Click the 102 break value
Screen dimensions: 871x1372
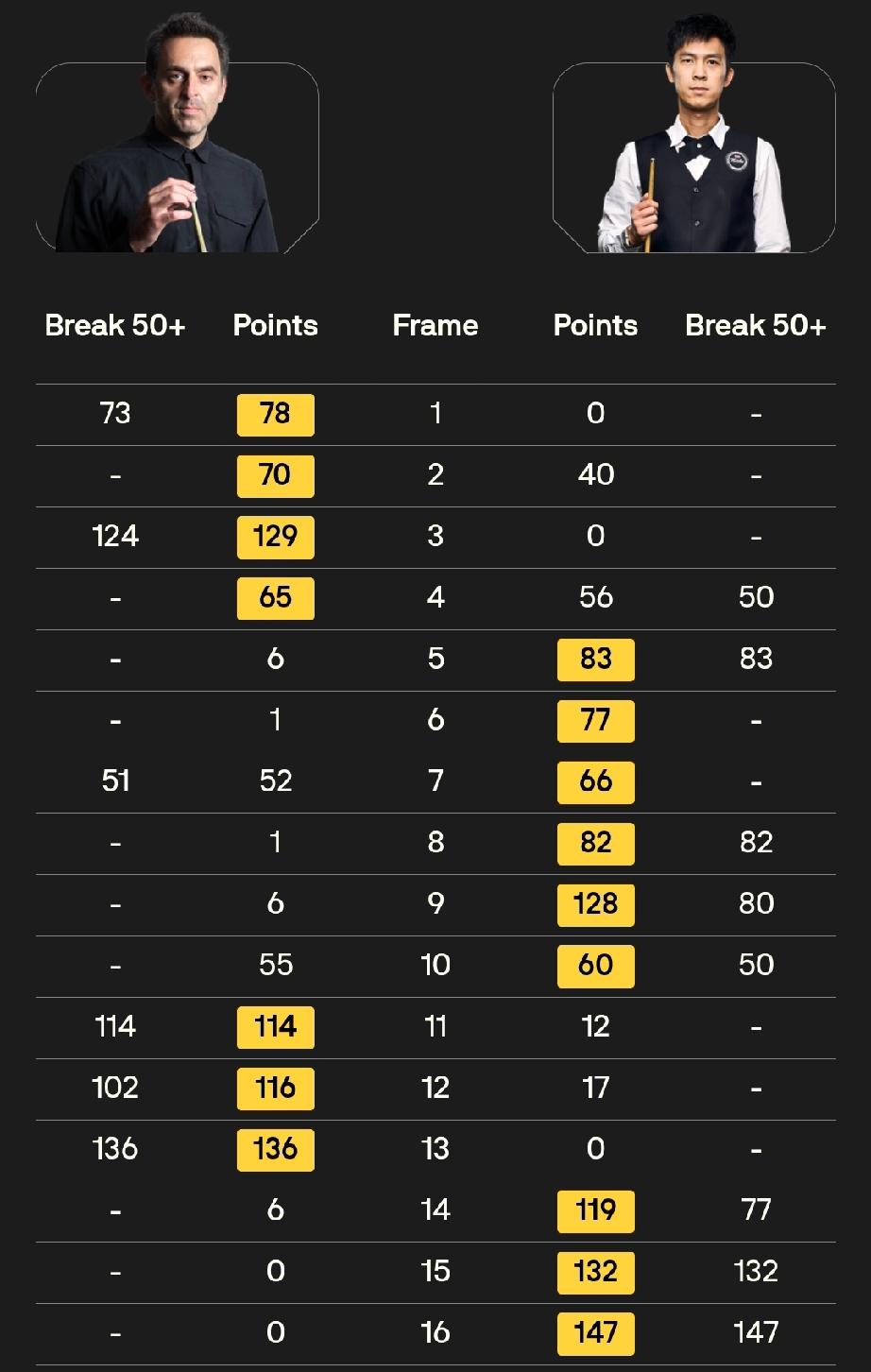[115, 1088]
